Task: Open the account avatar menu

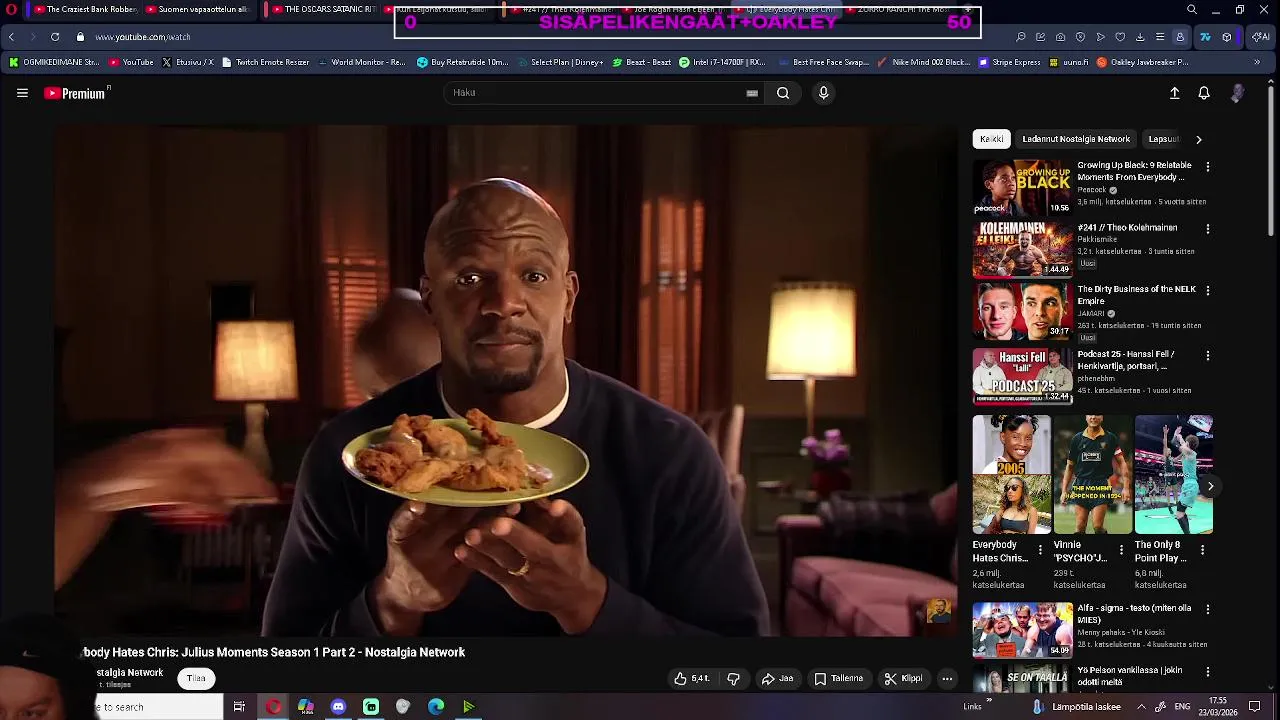Action: [x=1238, y=93]
